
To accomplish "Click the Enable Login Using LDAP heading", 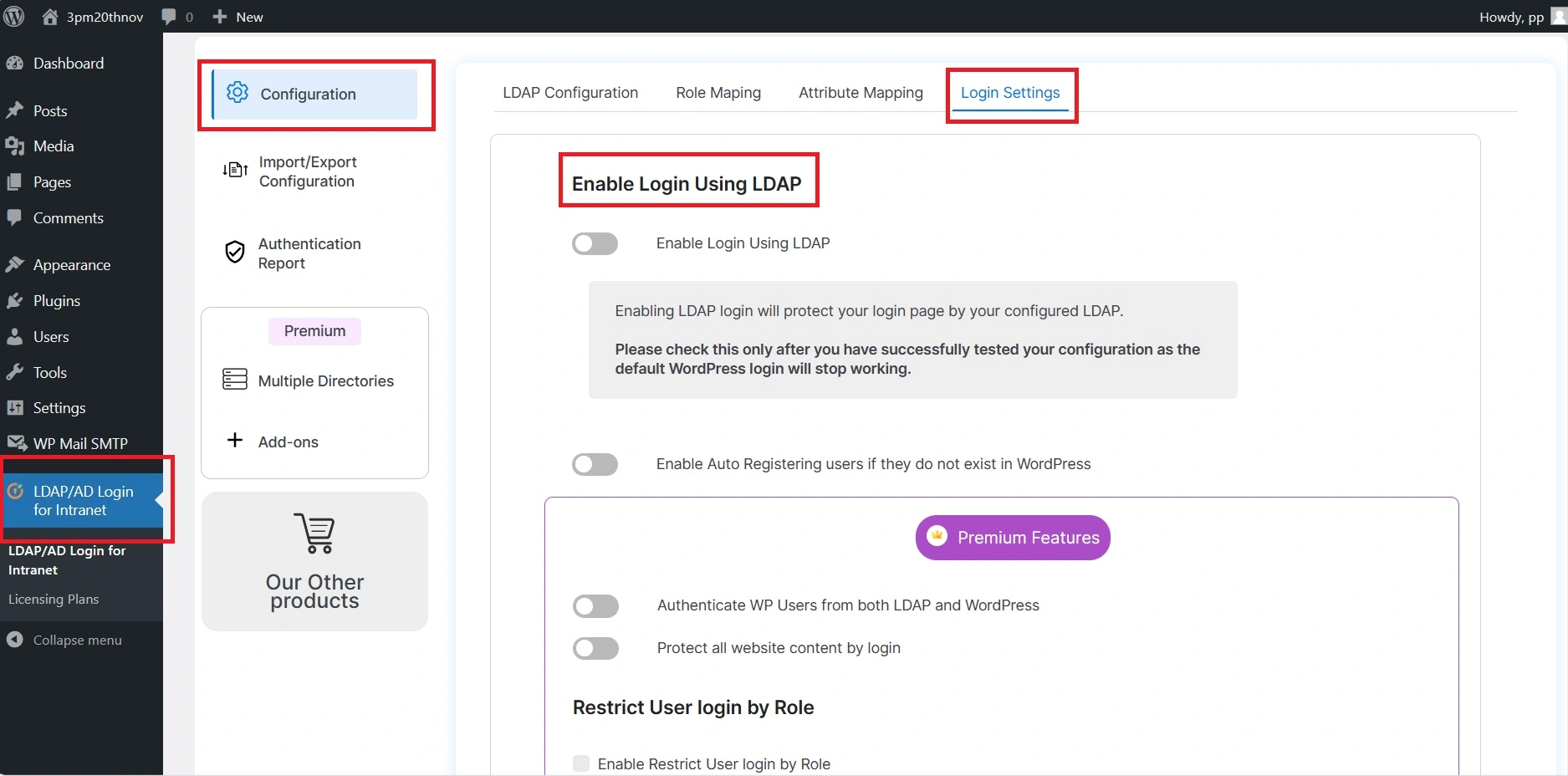I will [x=687, y=183].
